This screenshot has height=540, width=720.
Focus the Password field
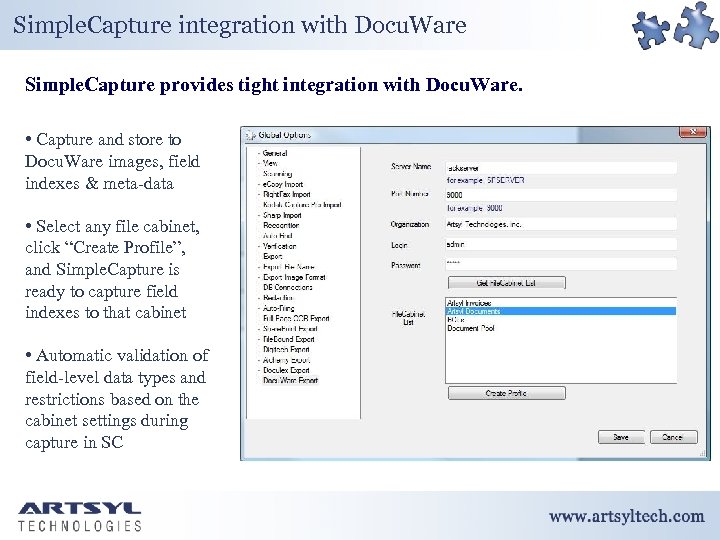tap(561, 264)
